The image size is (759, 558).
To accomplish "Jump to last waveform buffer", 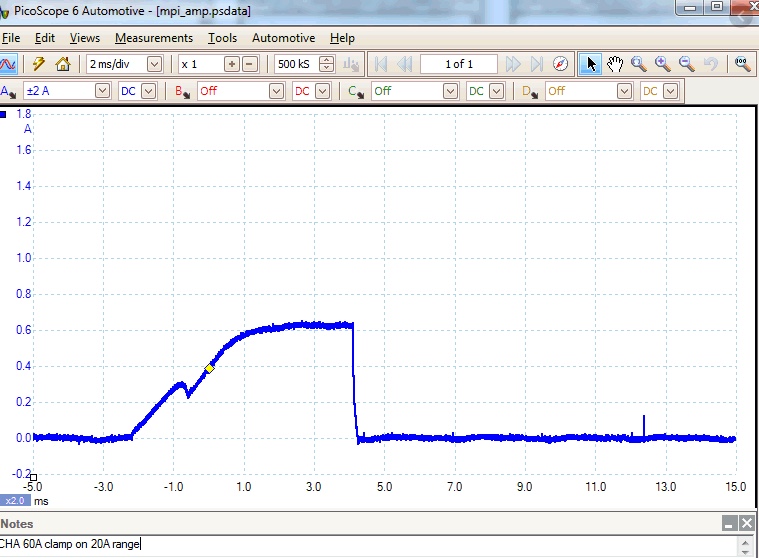I will click(536, 64).
